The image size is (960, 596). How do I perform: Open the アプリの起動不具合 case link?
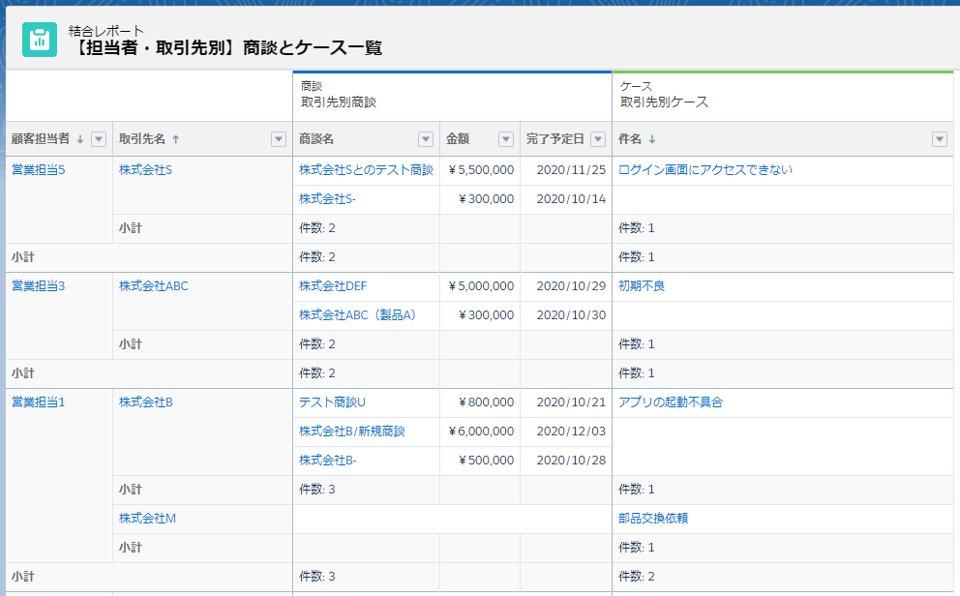[670, 402]
